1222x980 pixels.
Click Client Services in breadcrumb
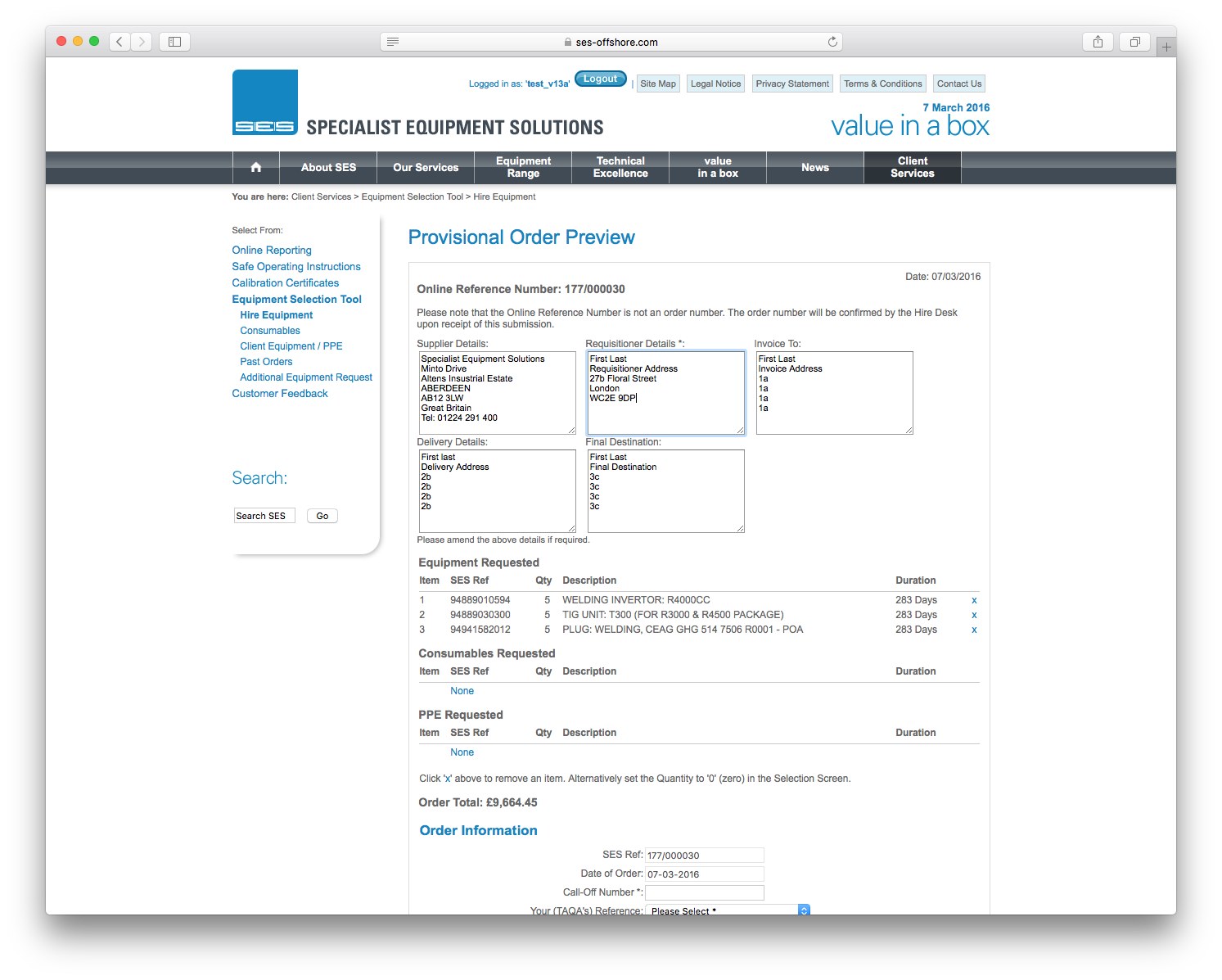(321, 196)
